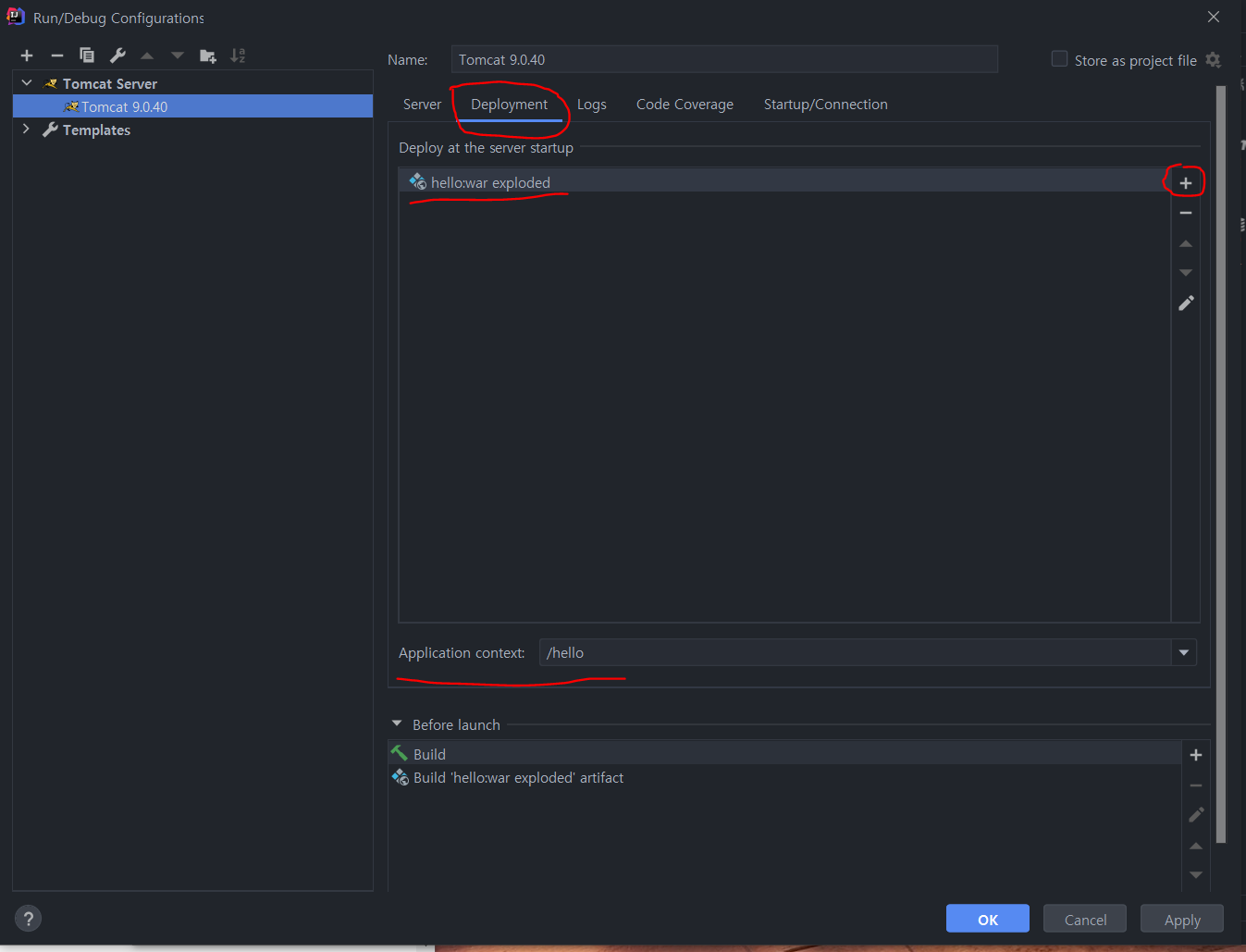The width and height of the screenshot is (1246, 952).
Task: Select the Tomcat Server tree label
Action: coord(110,83)
